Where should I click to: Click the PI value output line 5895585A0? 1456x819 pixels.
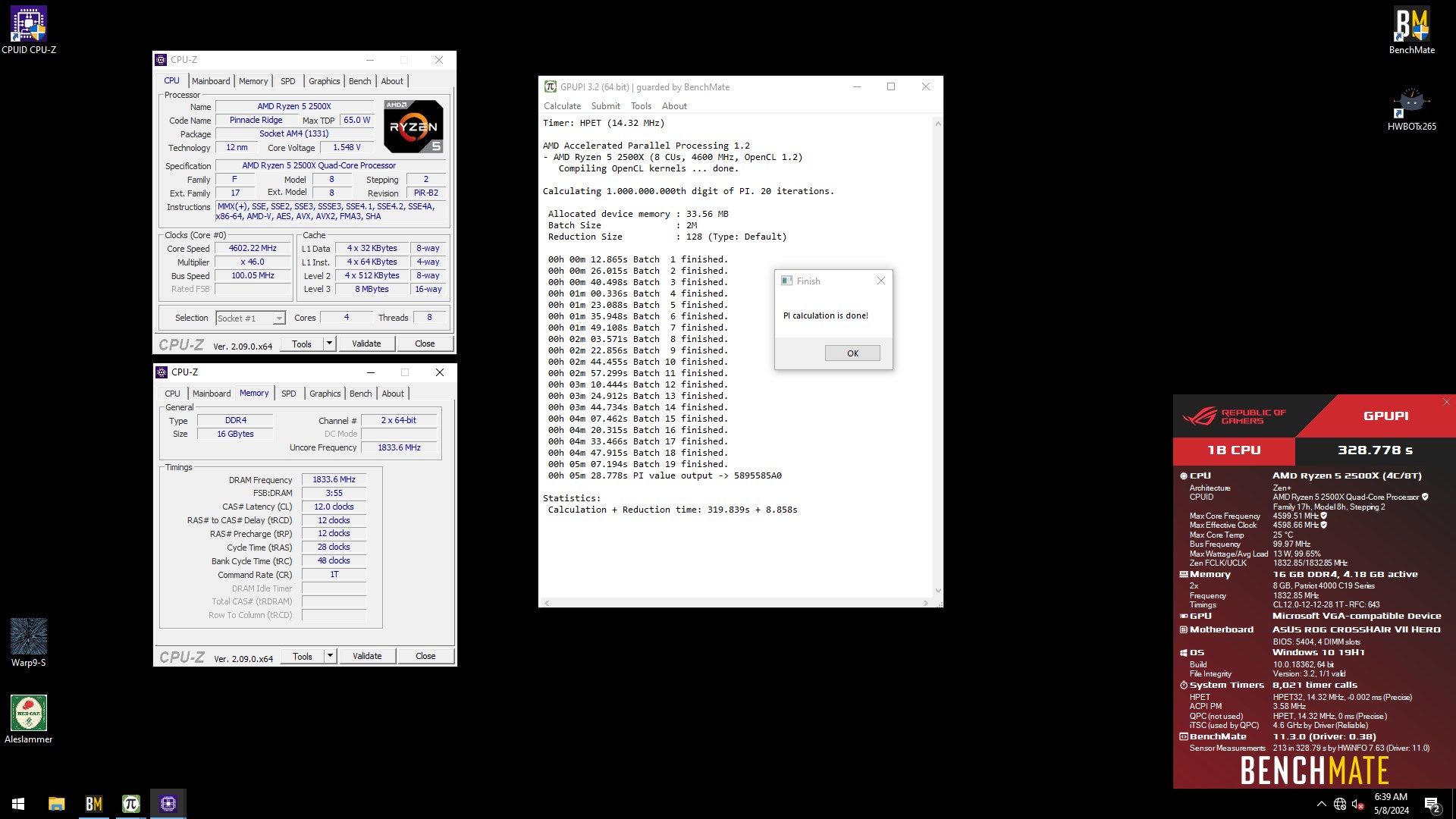pos(665,475)
